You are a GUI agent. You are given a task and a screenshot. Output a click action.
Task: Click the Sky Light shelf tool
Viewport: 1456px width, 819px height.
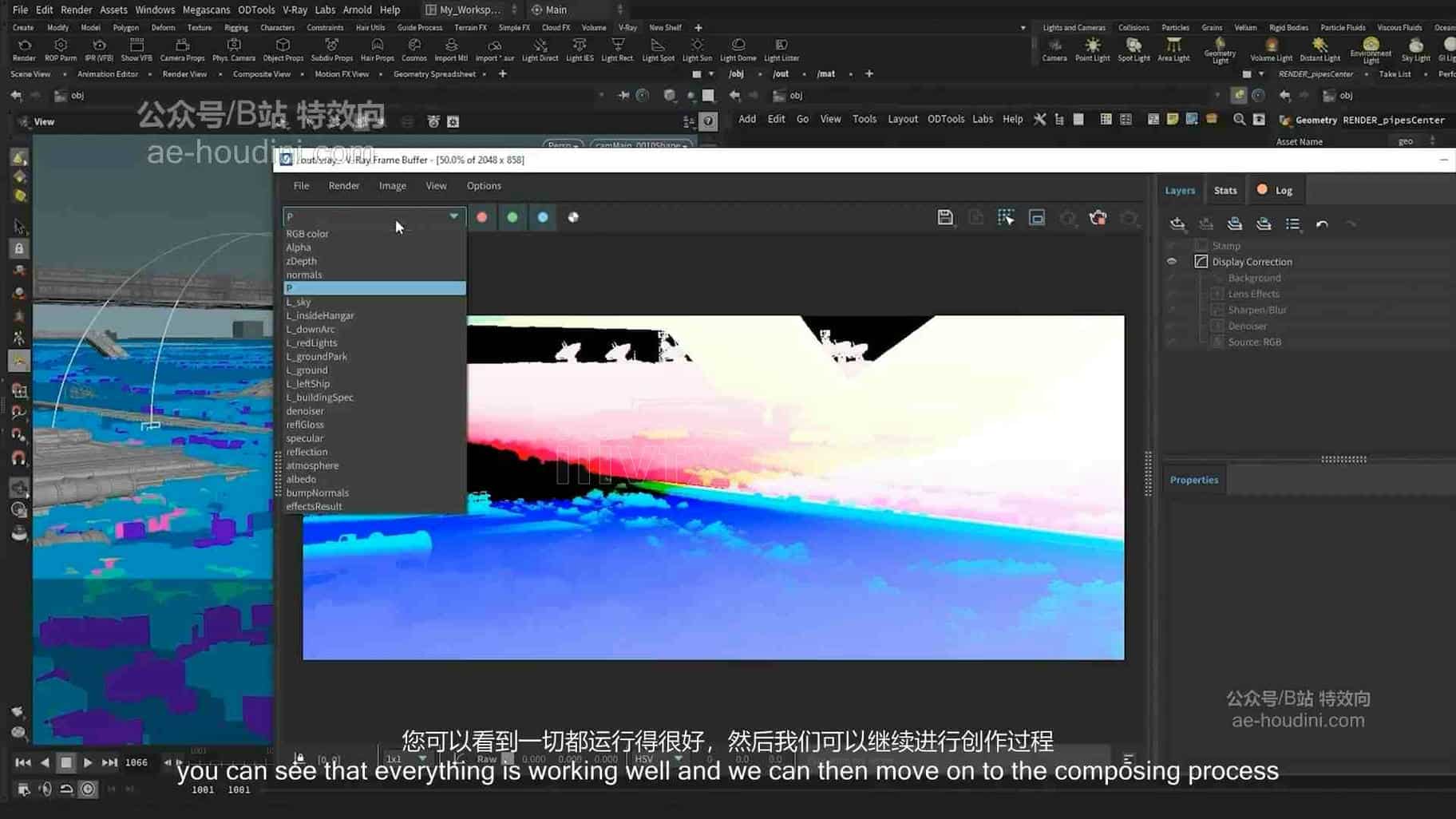(x=1415, y=50)
